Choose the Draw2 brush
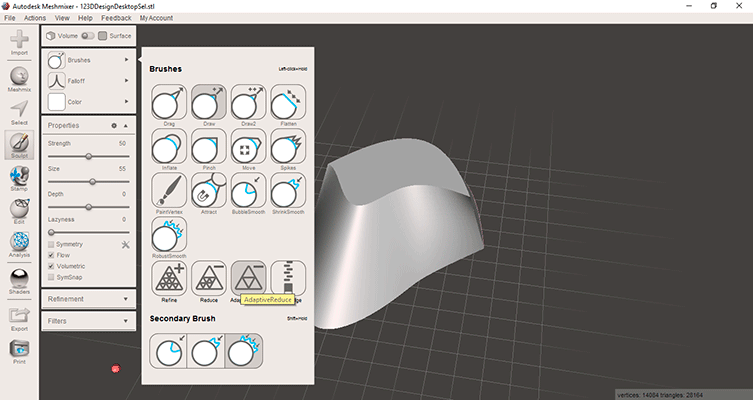This screenshot has height=400, width=753. (249, 102)
